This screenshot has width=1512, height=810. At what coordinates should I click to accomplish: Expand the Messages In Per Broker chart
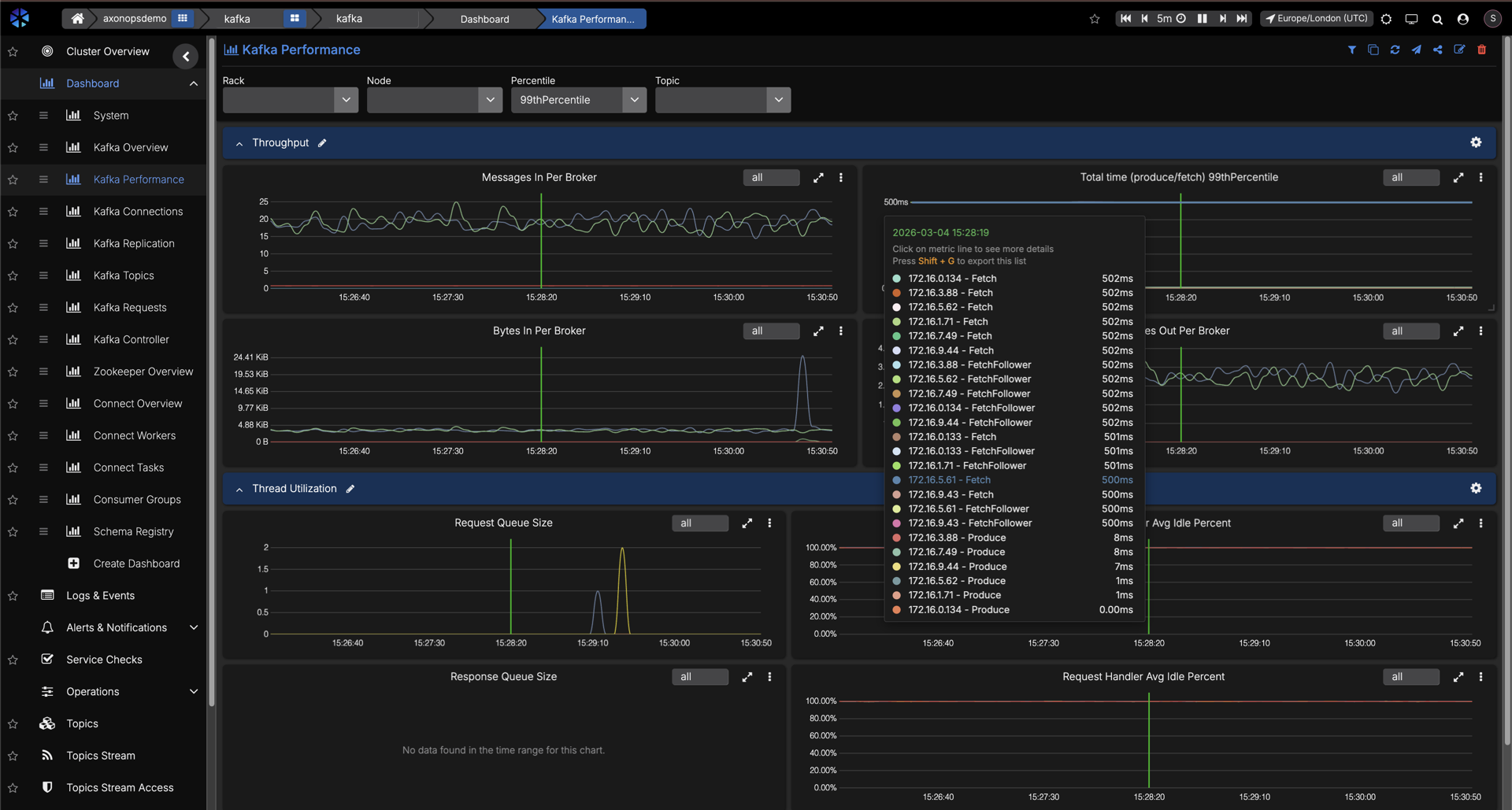[818, 178]
